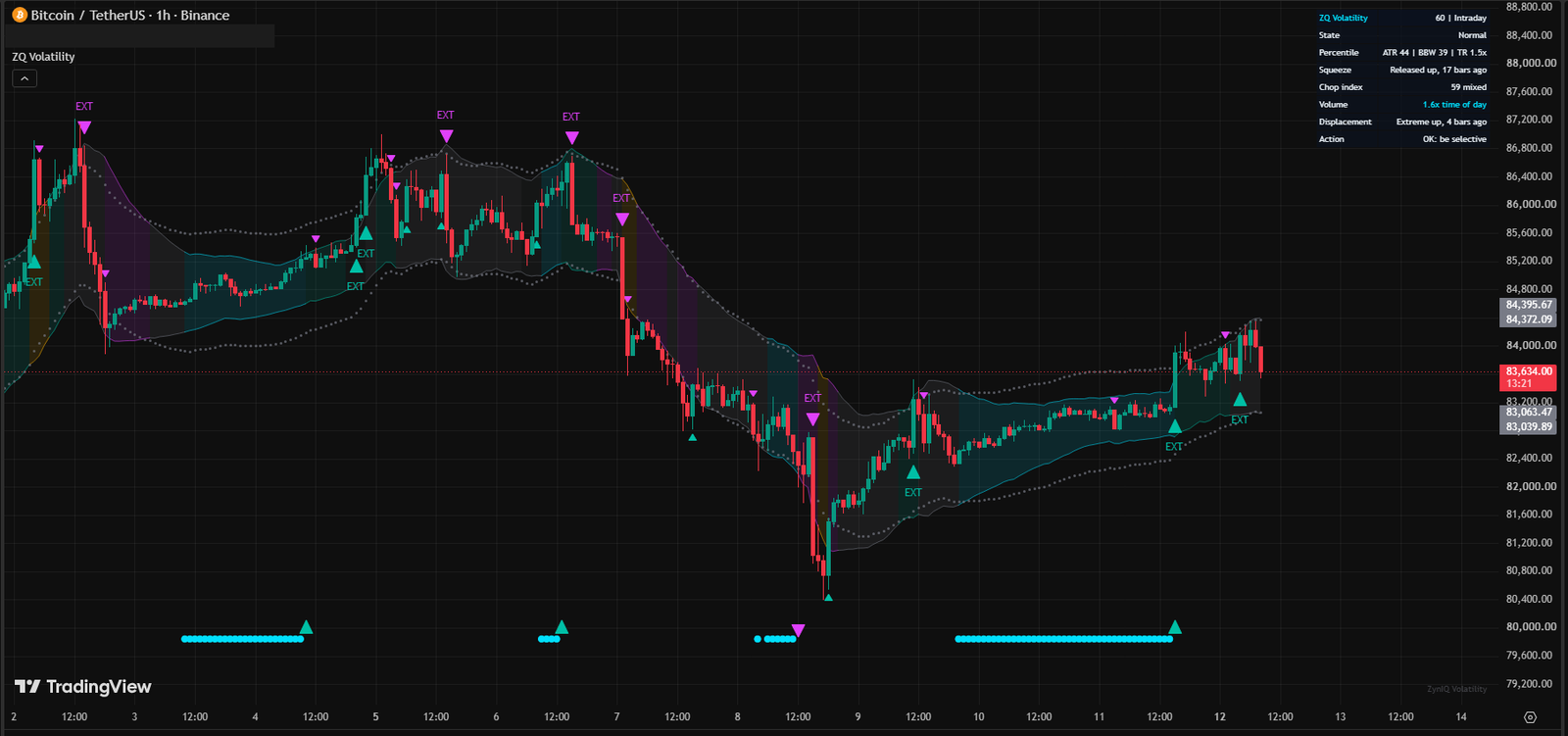
Task: Click the red current price label 83,634.00
Action: click(x=1529, y=371)
